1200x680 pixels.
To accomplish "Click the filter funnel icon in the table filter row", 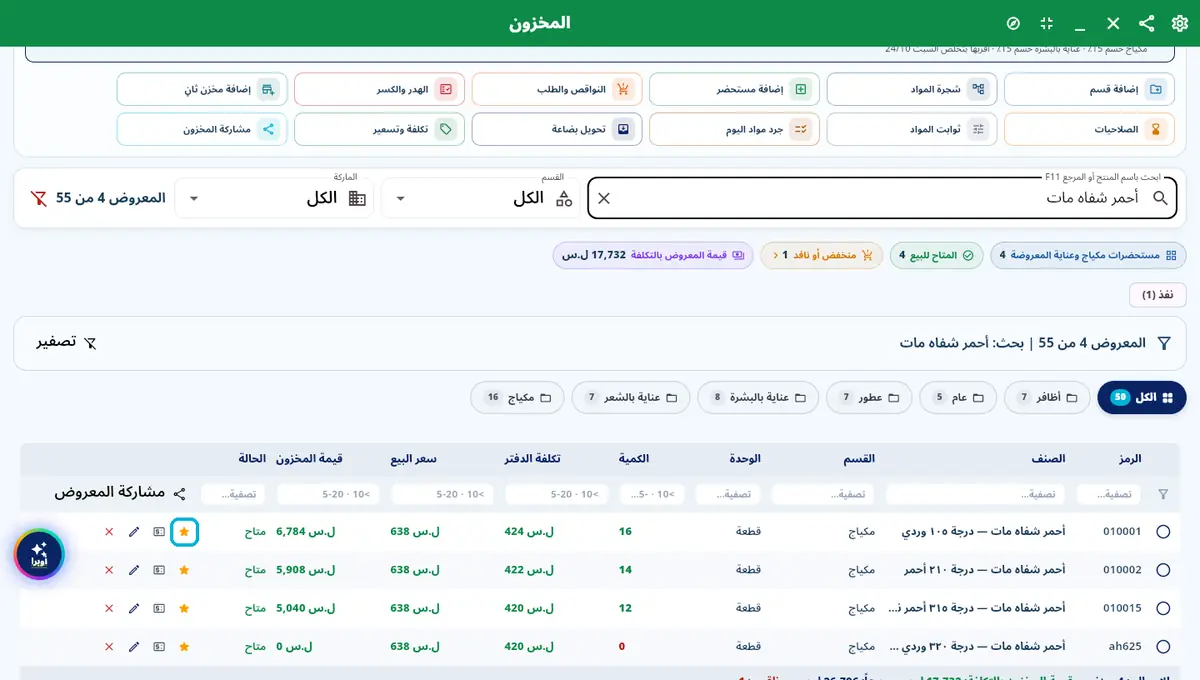I will point(1163,494).
